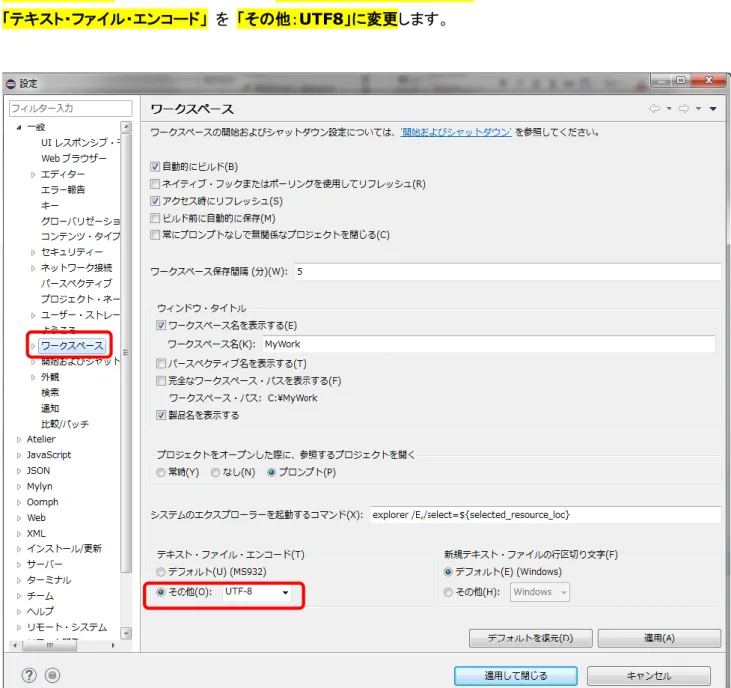
Task: Select パースペクティブ in the tree
Action: pos(76,283)
